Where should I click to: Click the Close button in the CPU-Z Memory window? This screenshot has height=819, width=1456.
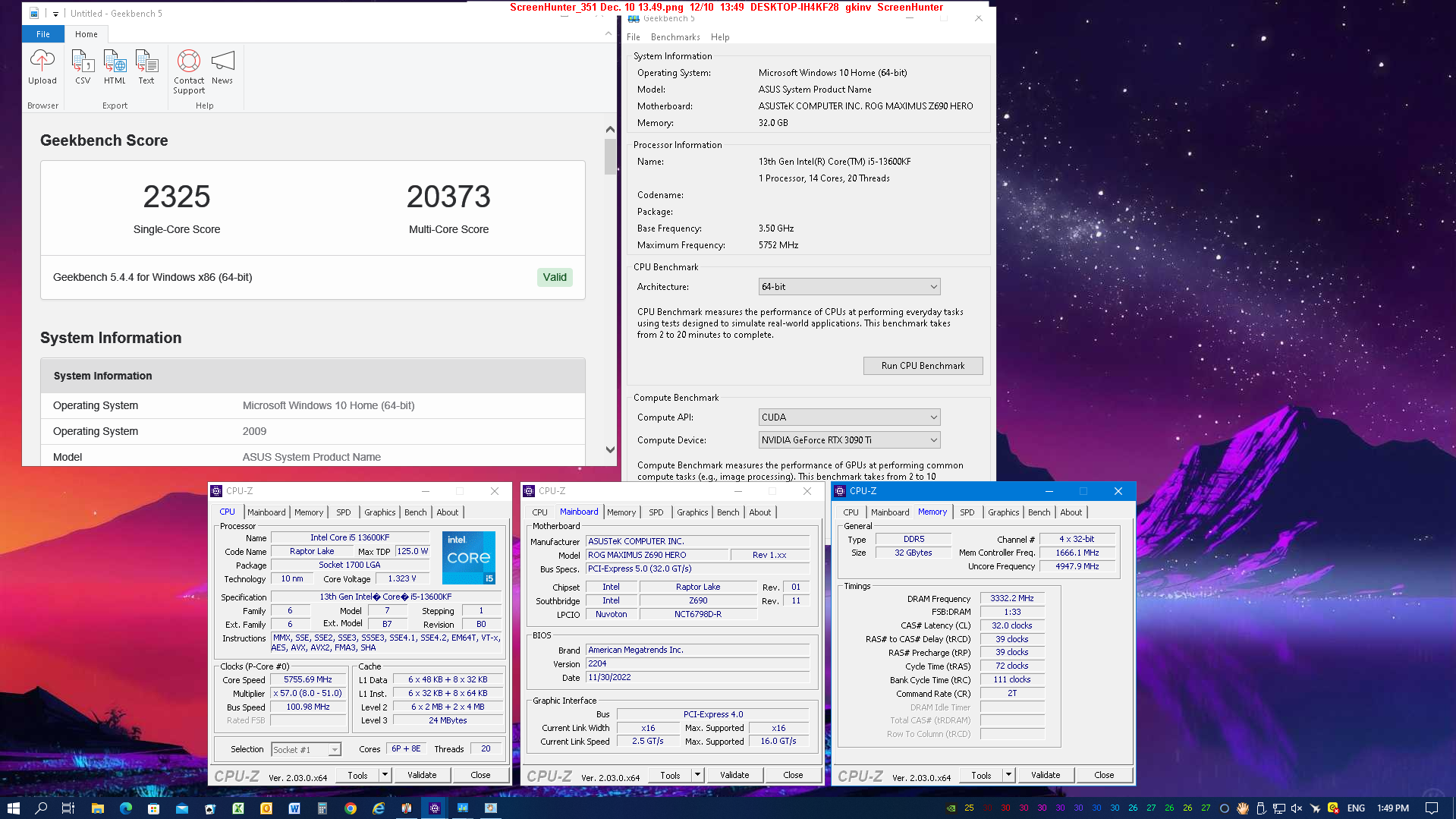click(1104, 775)
